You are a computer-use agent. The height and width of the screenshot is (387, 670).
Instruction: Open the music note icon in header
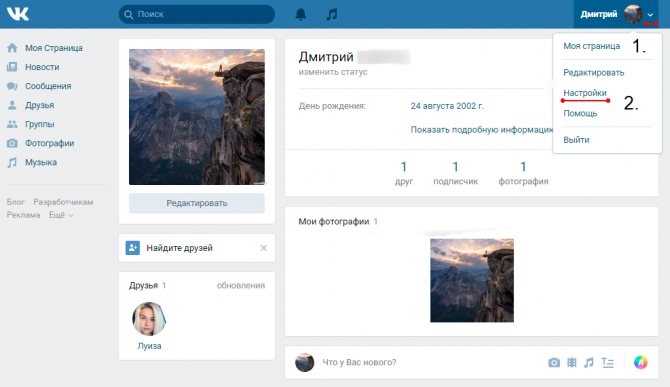[332, 15]
